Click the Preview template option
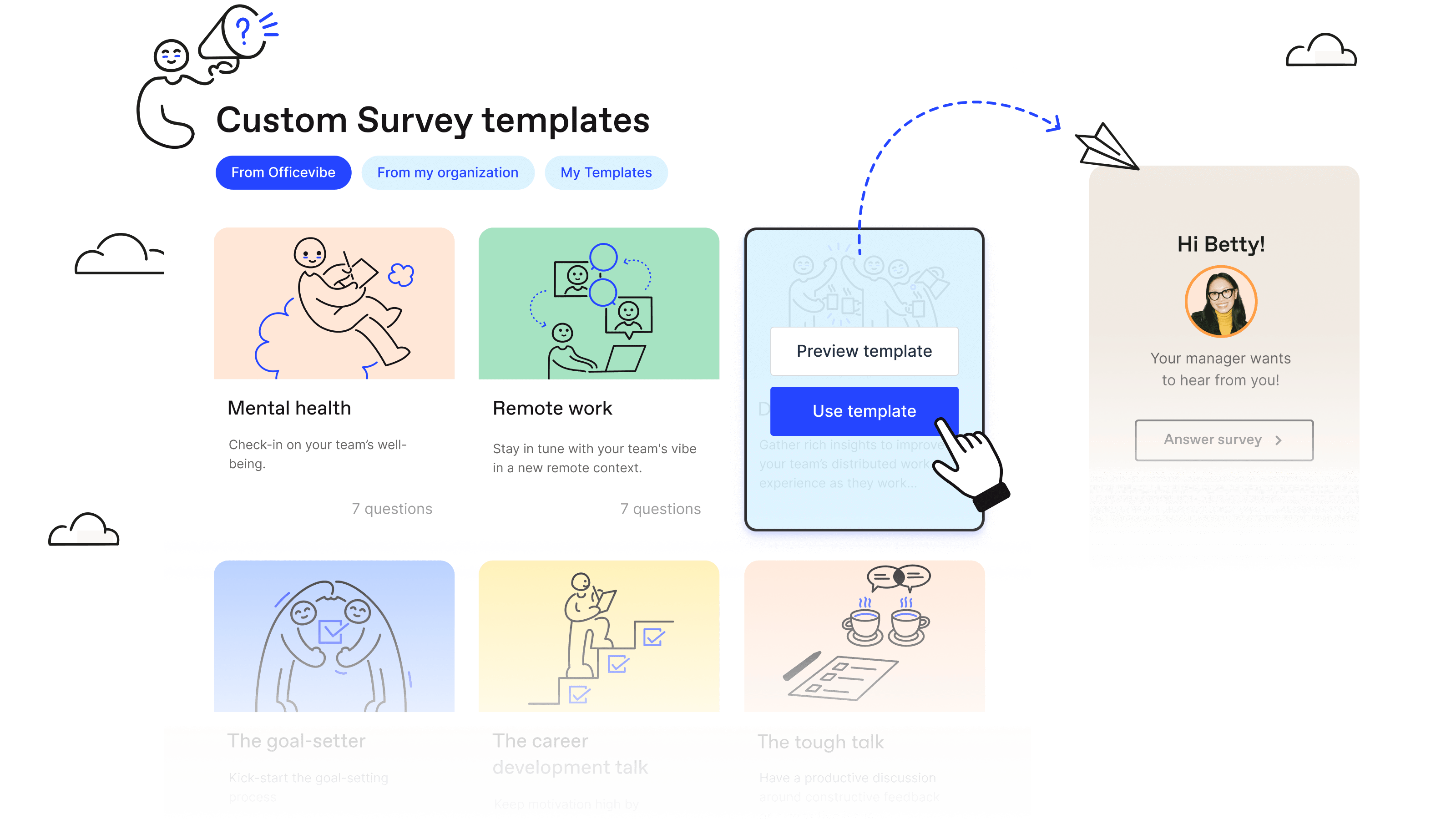 [864, 351]
